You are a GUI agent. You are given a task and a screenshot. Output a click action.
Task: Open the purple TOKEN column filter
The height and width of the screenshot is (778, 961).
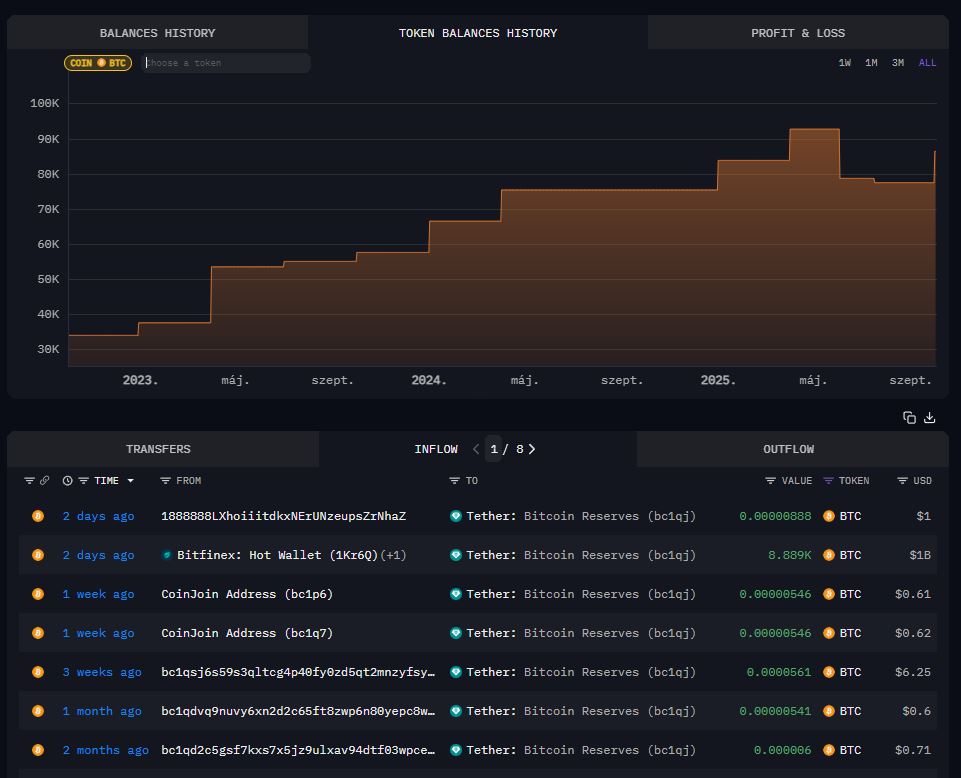828,481
